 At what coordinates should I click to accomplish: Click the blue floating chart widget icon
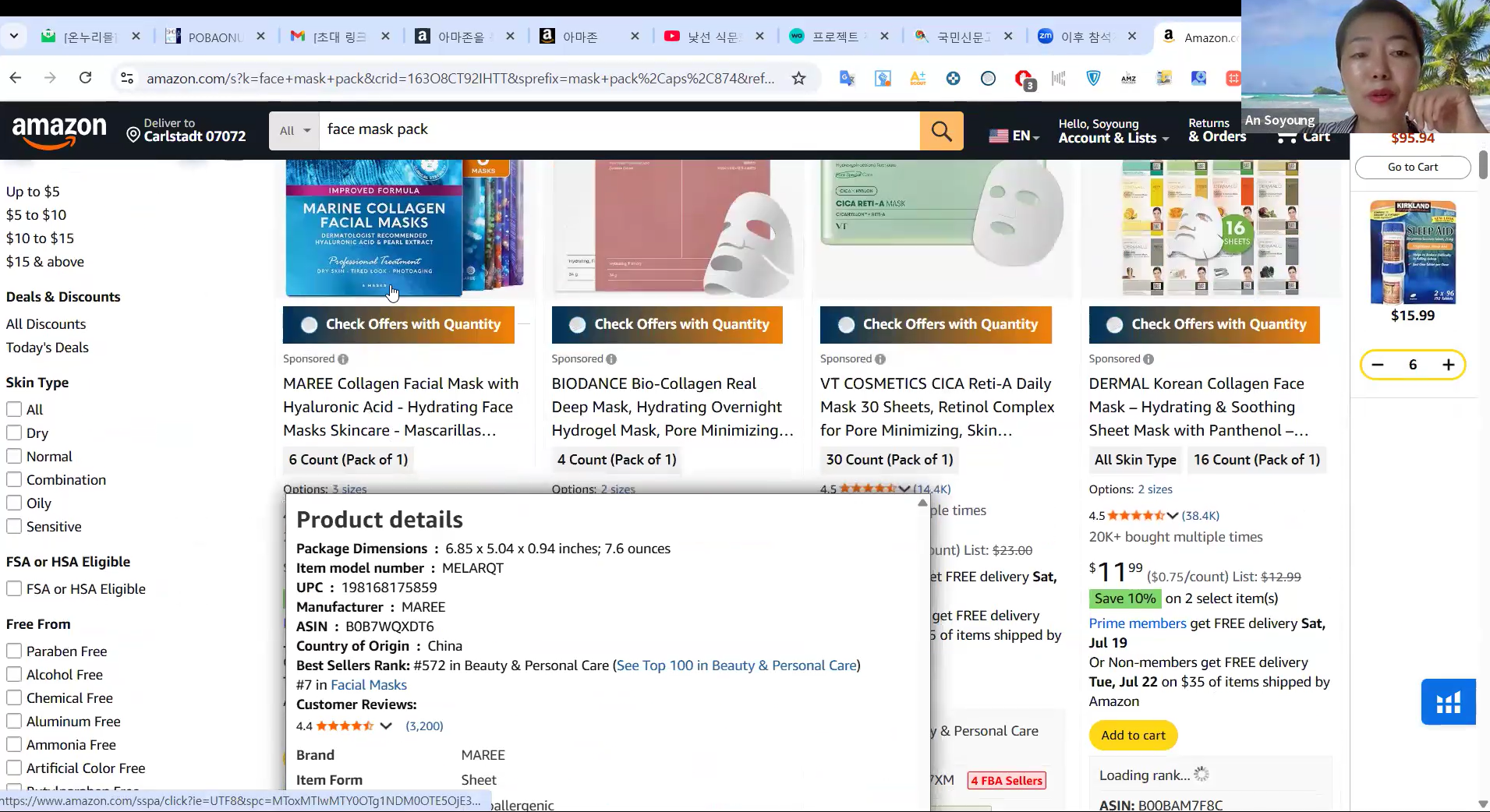point(1448,702)
